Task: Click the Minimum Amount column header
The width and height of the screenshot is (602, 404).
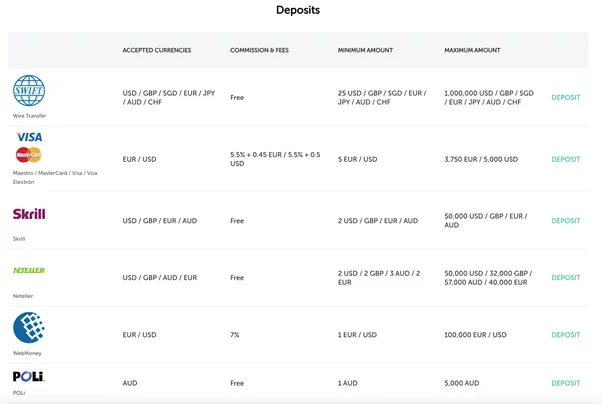Action: pyautogui.click(x=365, y=50)
